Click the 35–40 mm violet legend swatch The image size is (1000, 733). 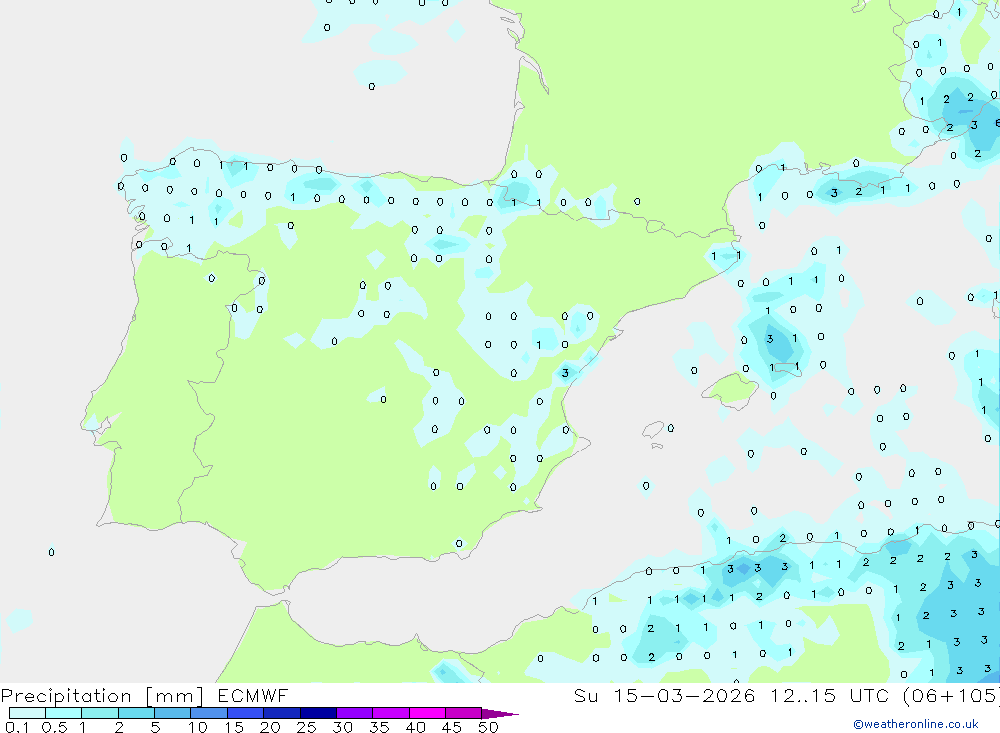390,713
